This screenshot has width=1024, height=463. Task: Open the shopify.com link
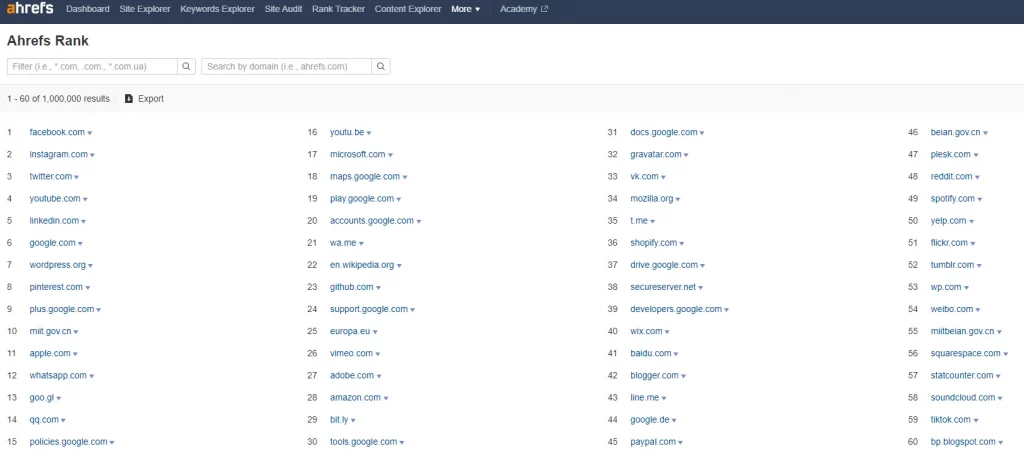coord(654,243)
